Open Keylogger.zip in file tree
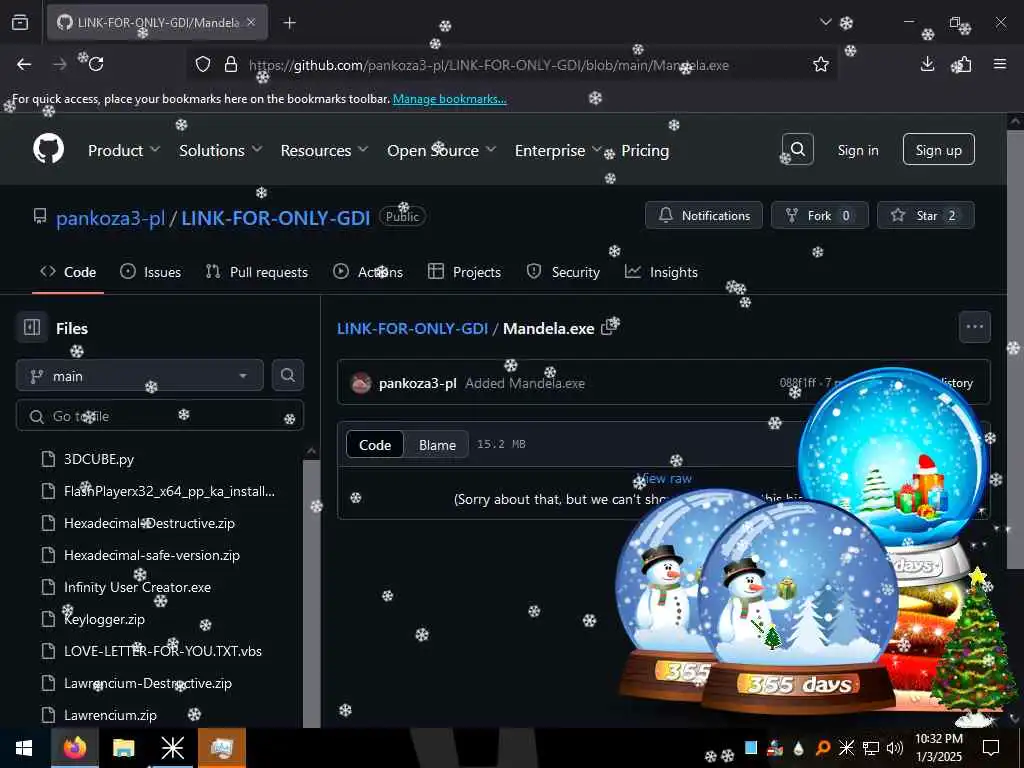The image size is (1024, 768). coord(104,619)
